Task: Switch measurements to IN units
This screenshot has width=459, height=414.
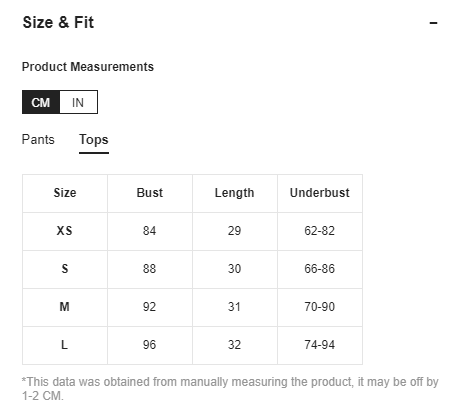Action: (78, 102)
